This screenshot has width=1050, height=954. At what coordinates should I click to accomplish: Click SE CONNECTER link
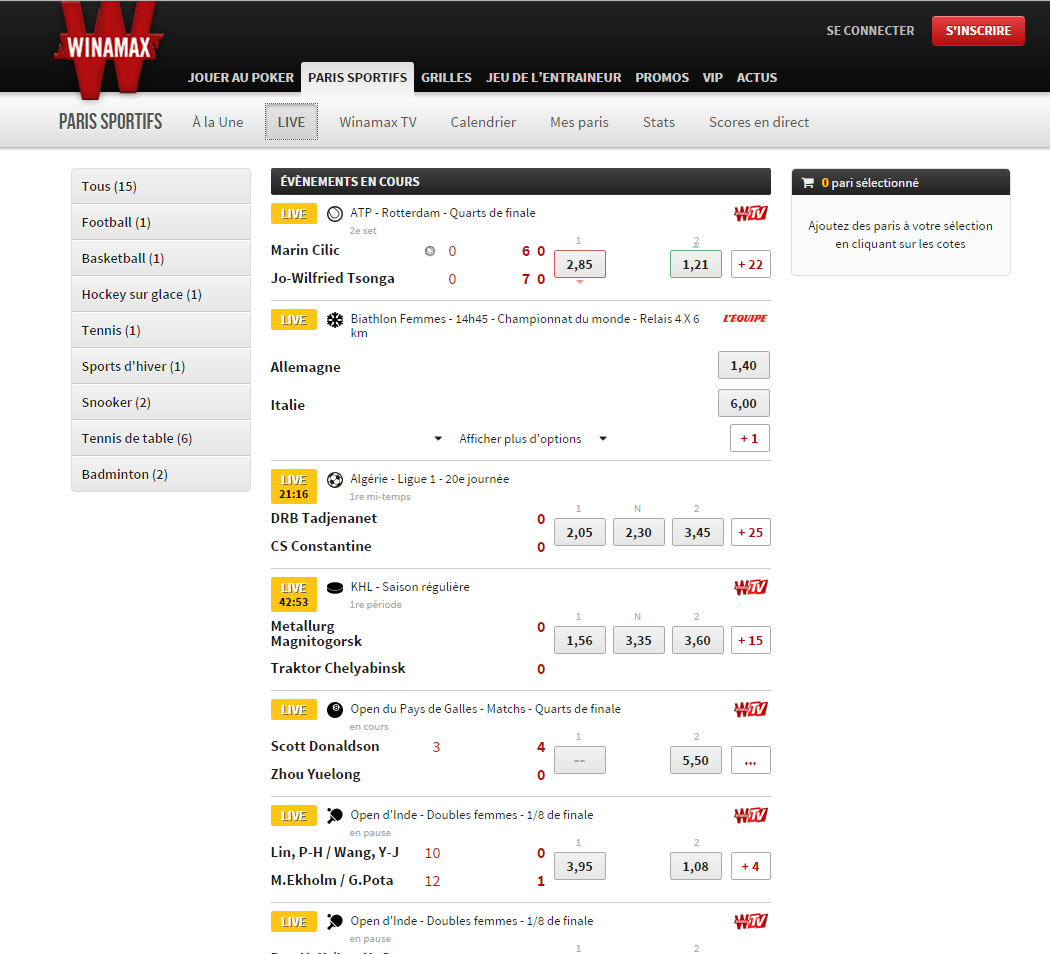click(x=870, y=31)
